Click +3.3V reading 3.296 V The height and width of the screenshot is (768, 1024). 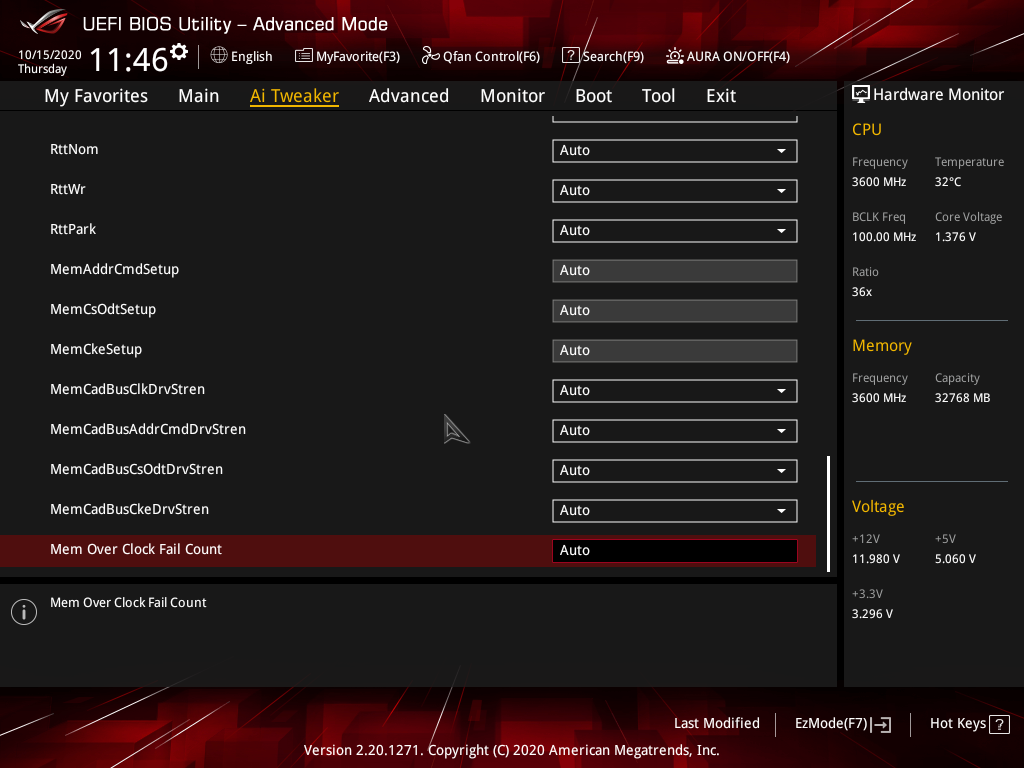tap(872, 613)
